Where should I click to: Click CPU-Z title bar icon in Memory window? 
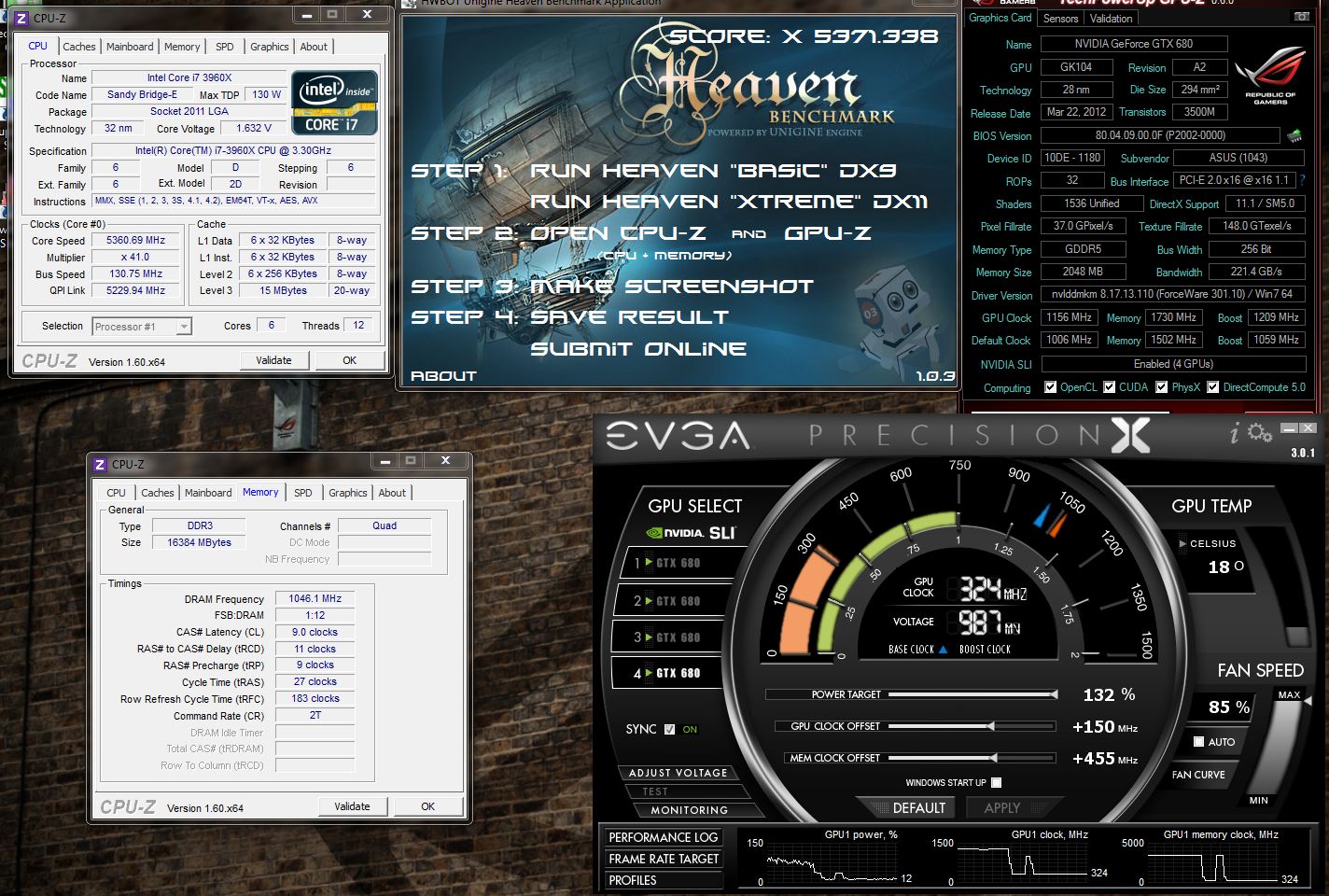(x=100, y=464)
